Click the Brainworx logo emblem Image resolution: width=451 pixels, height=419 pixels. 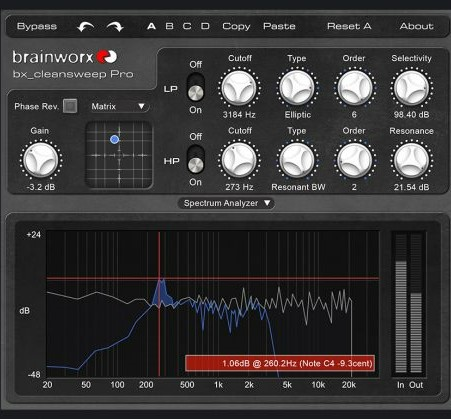click(107, 57)
